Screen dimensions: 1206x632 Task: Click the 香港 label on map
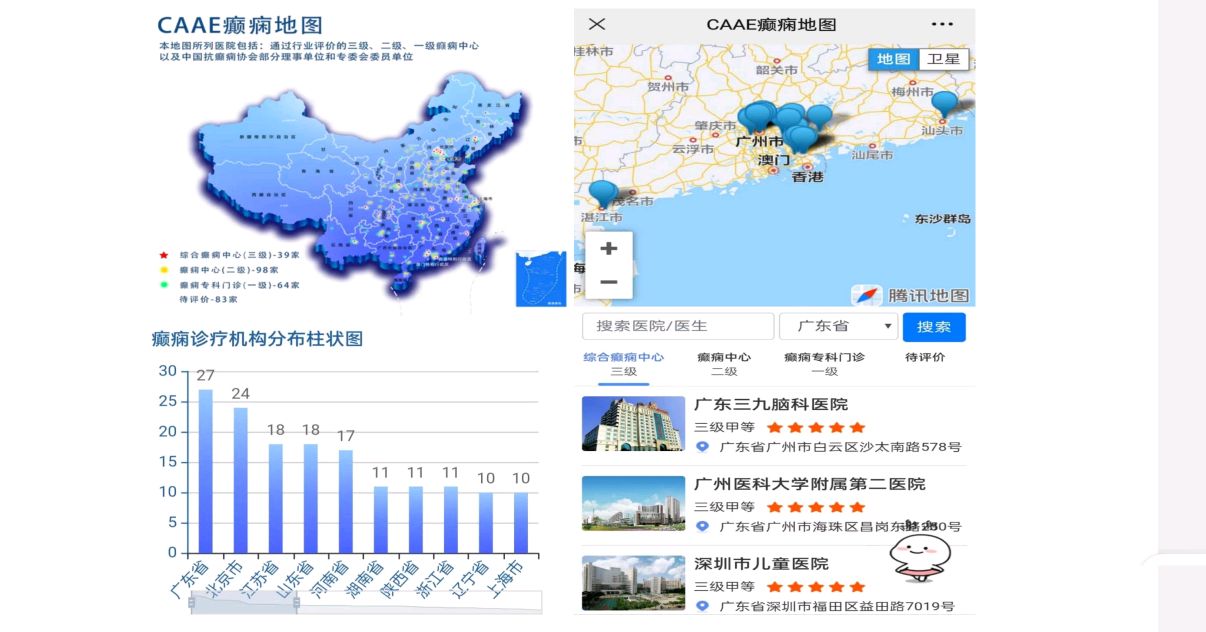(807, 177)
